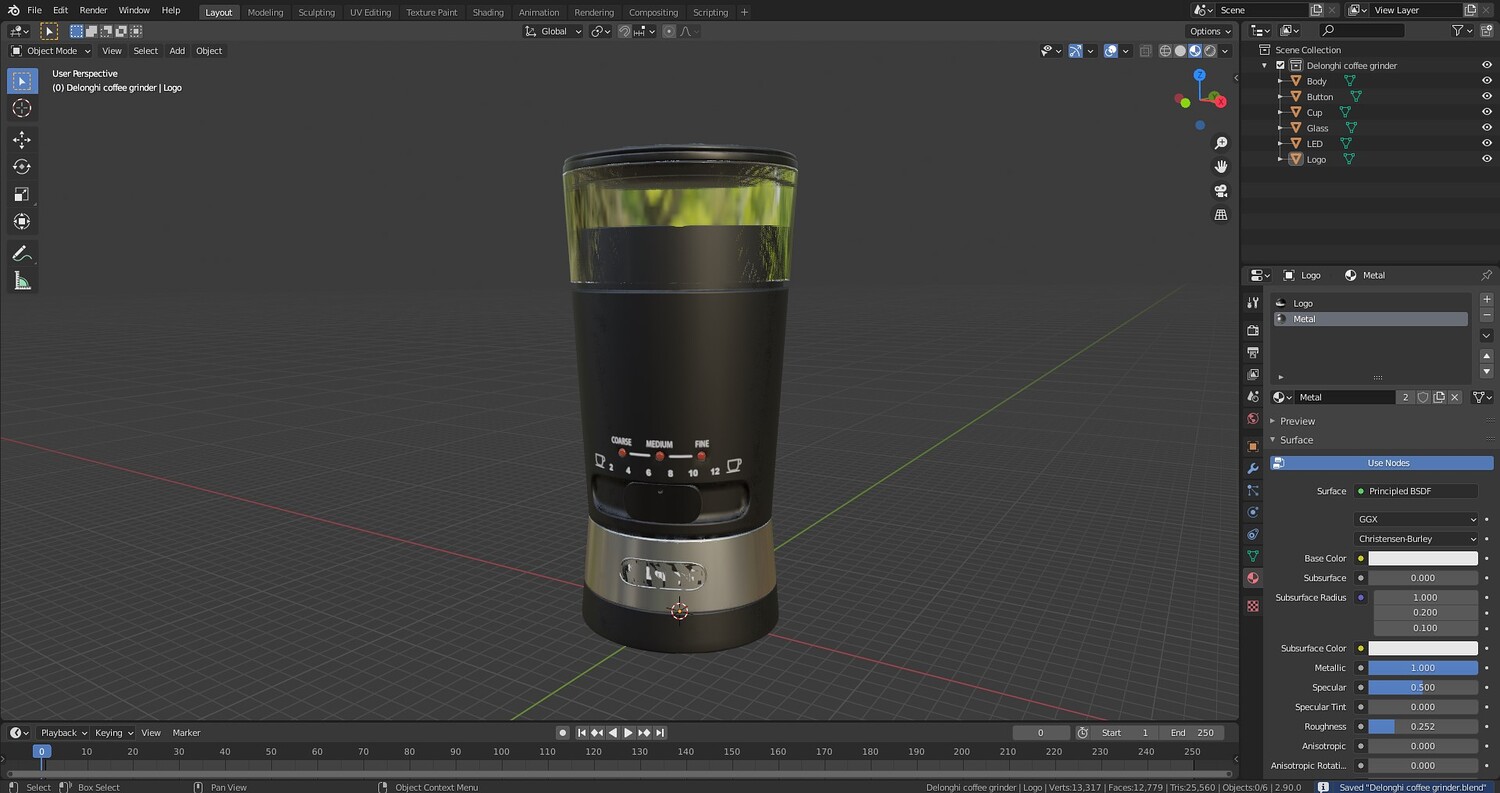Open the Output properties tab icon
Screen dimensions: 1500x793
coord(1253,352)
